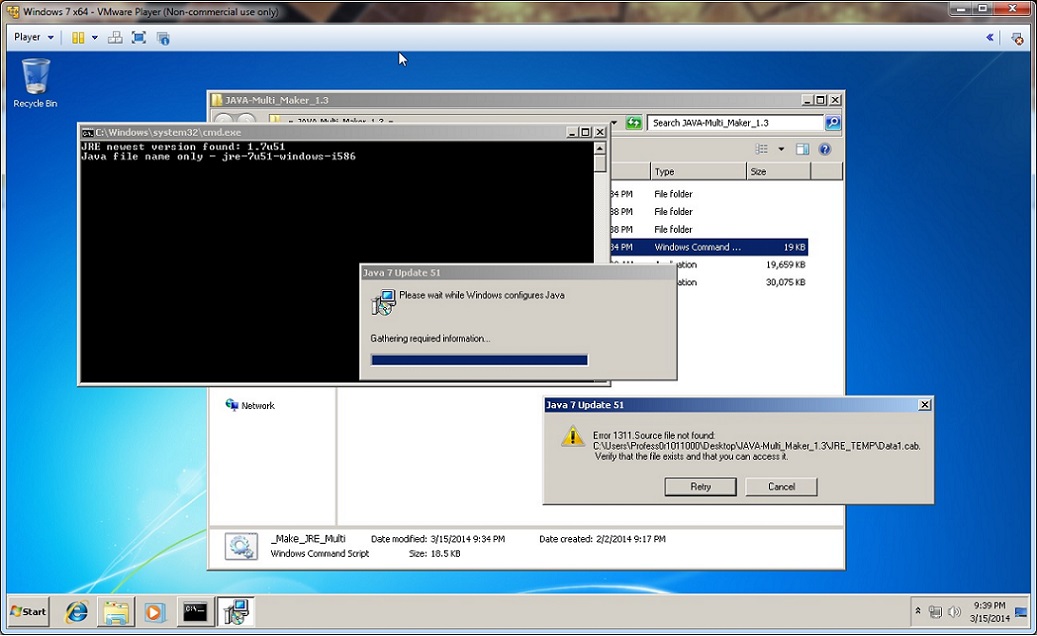Image resolution: width=1037 pixels, height=636 pixels.
Task: Click the Explorer refresh address button
Action: 634,123
